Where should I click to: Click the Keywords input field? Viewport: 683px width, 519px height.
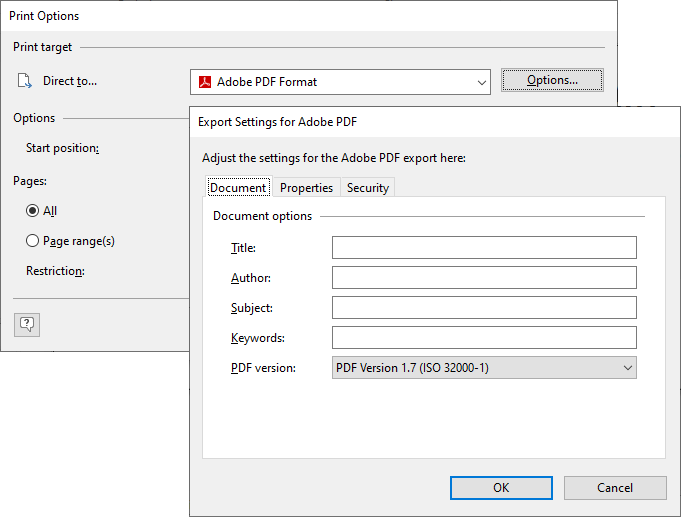(484, 338)
